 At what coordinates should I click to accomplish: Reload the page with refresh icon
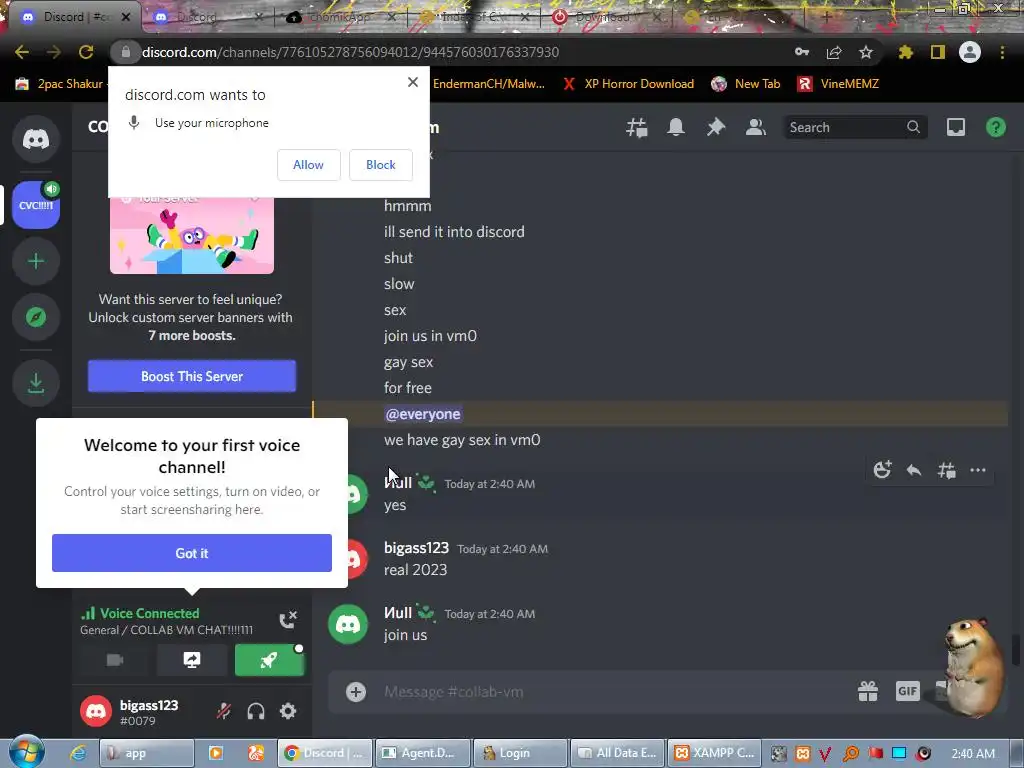(x=86, y=52)
